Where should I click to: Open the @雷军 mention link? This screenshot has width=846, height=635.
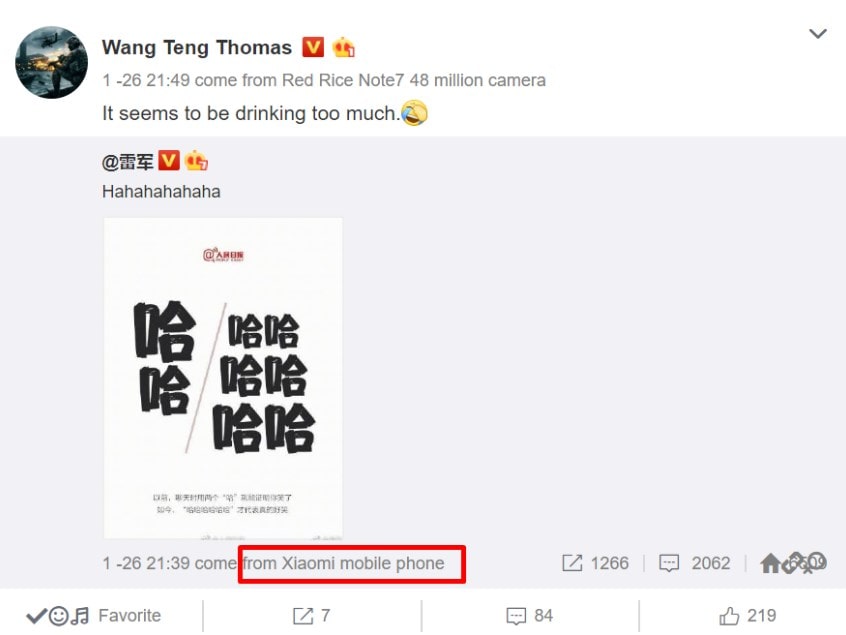click(x=127, y=161)
